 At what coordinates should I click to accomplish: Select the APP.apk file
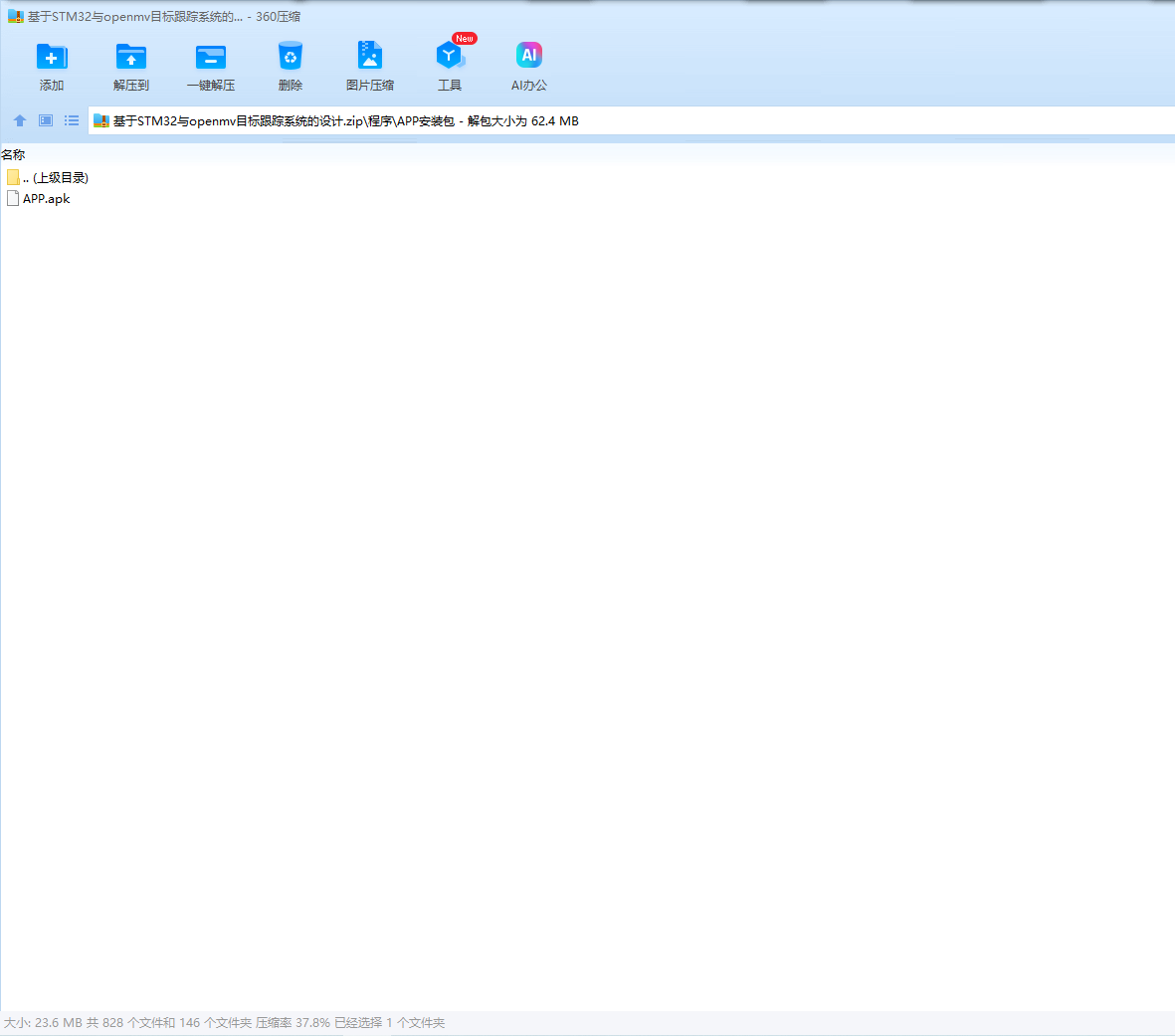[x=39, y=199]
